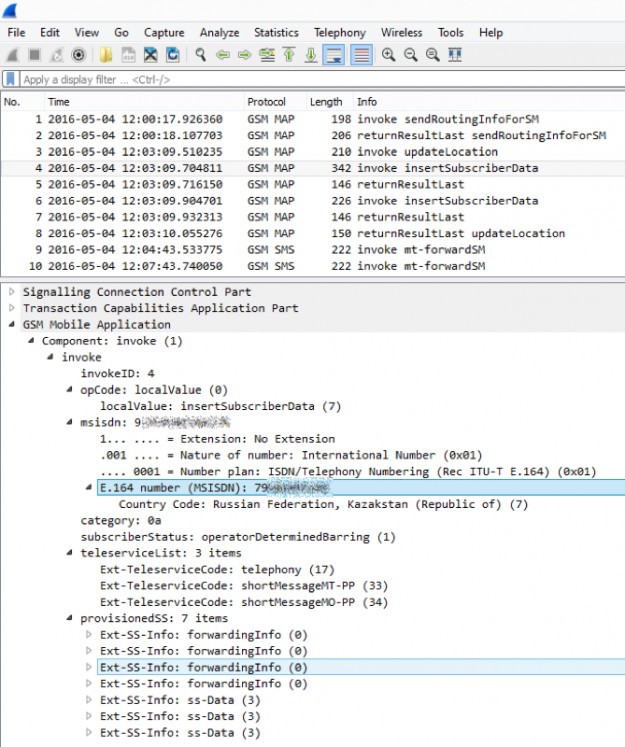The width and height of the screenshot is (625, 747).
Task: Open the Analyze menu
Action: tap(218, 32)
